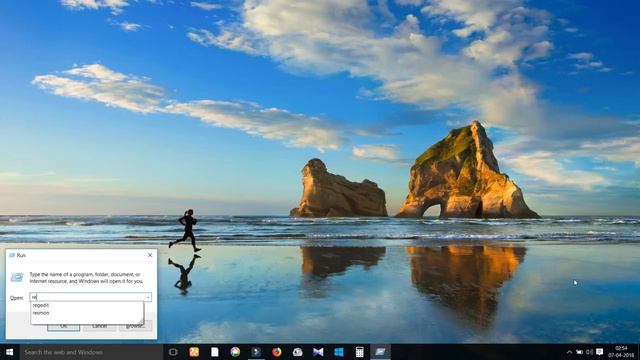
Task: Select the regedit suggestion in Run dialog
Action: pos(87,305)
